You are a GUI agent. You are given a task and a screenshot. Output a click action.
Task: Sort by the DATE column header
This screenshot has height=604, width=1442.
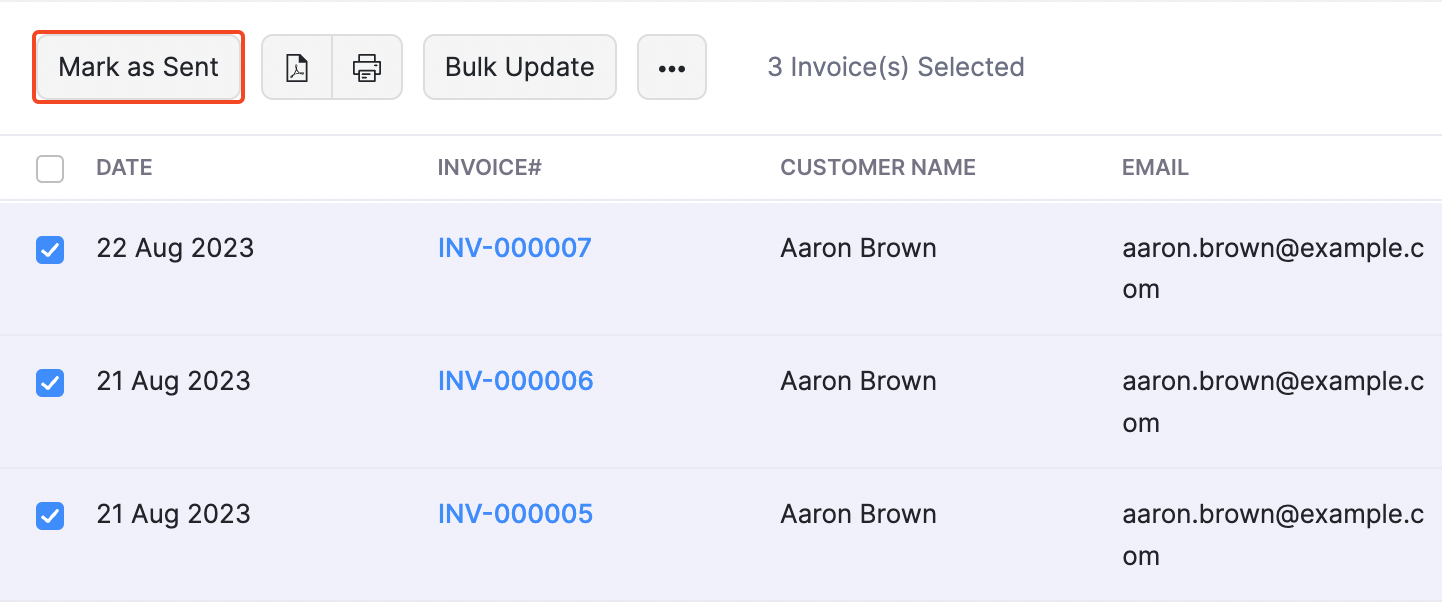(x=124, y=167)
